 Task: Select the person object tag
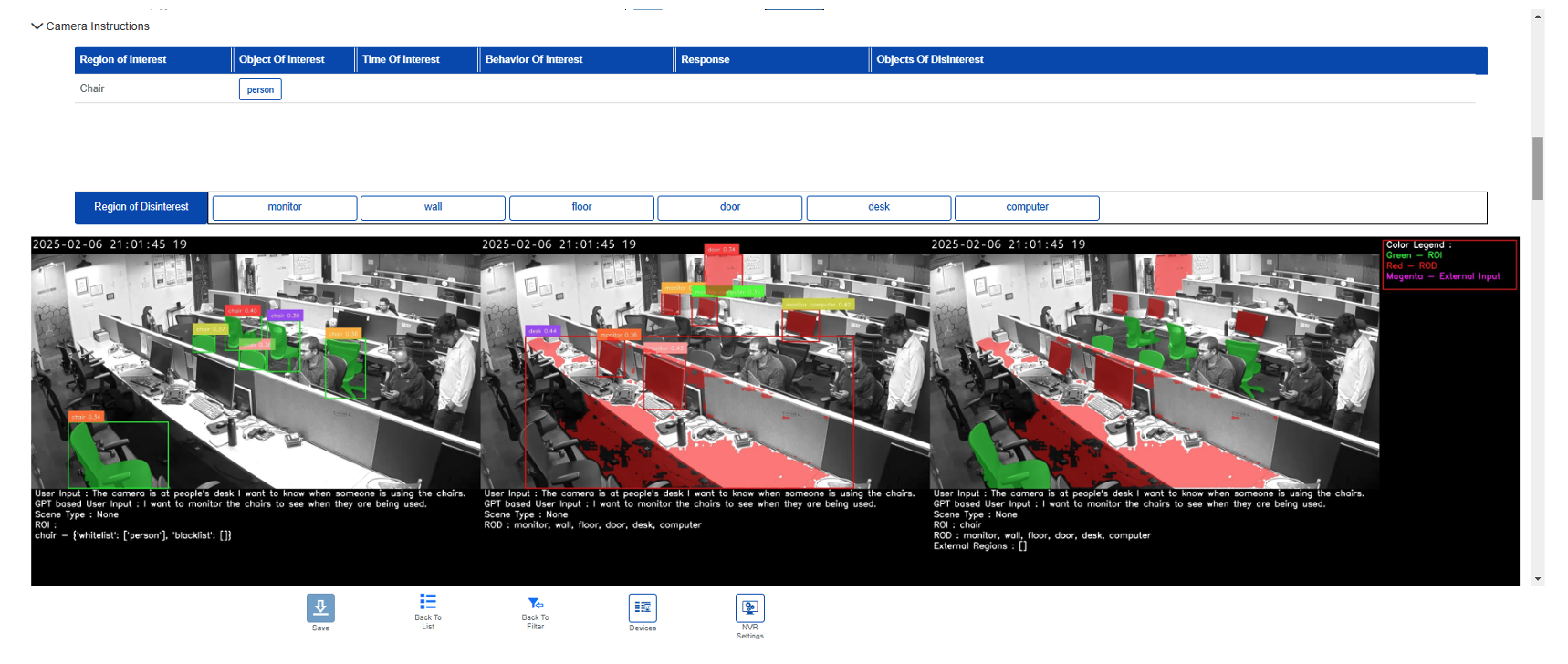260,89
